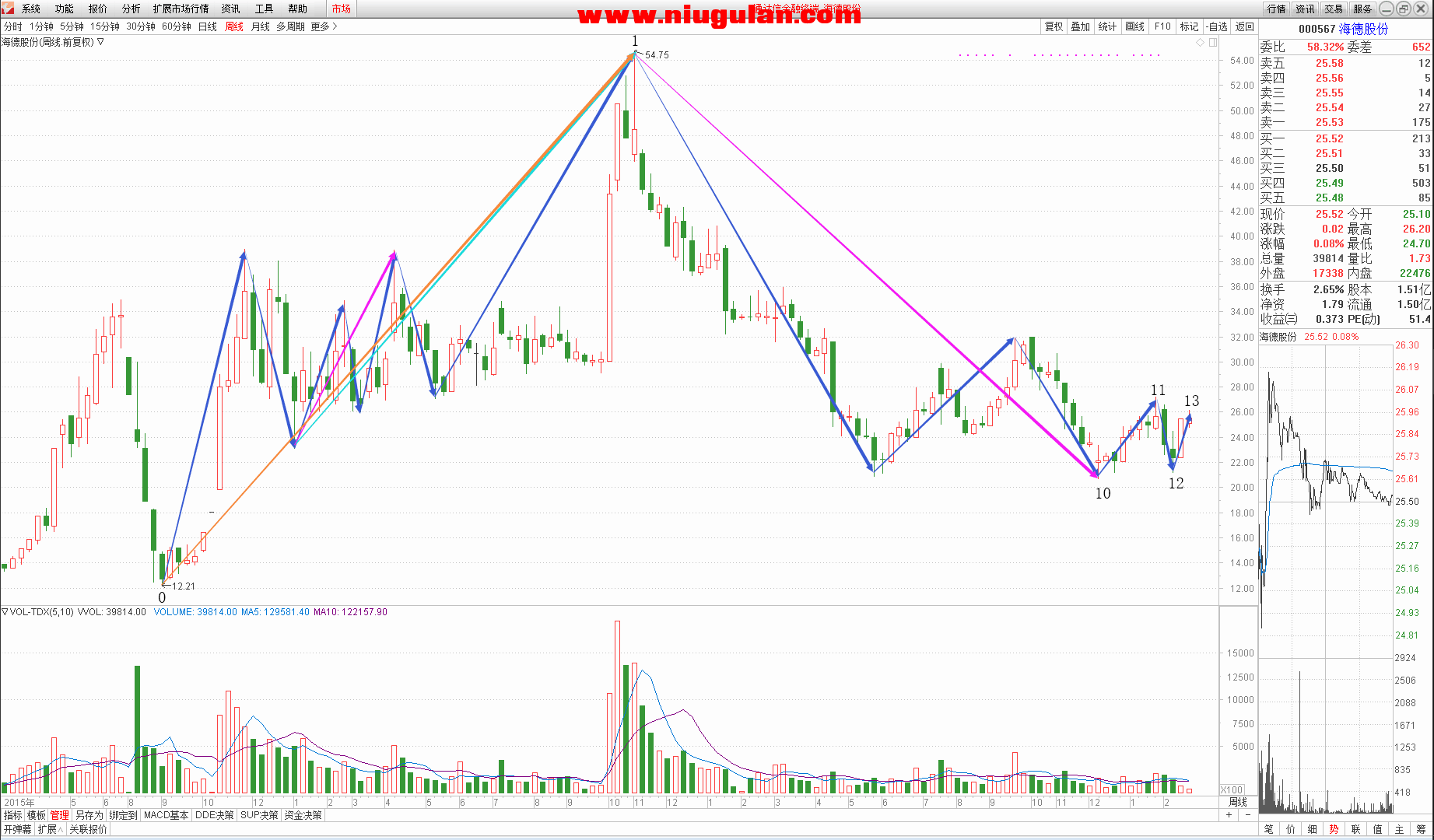1434x840 pixels.
Task: Click the 行情 top-right button
Action: tap(1276, 9)
